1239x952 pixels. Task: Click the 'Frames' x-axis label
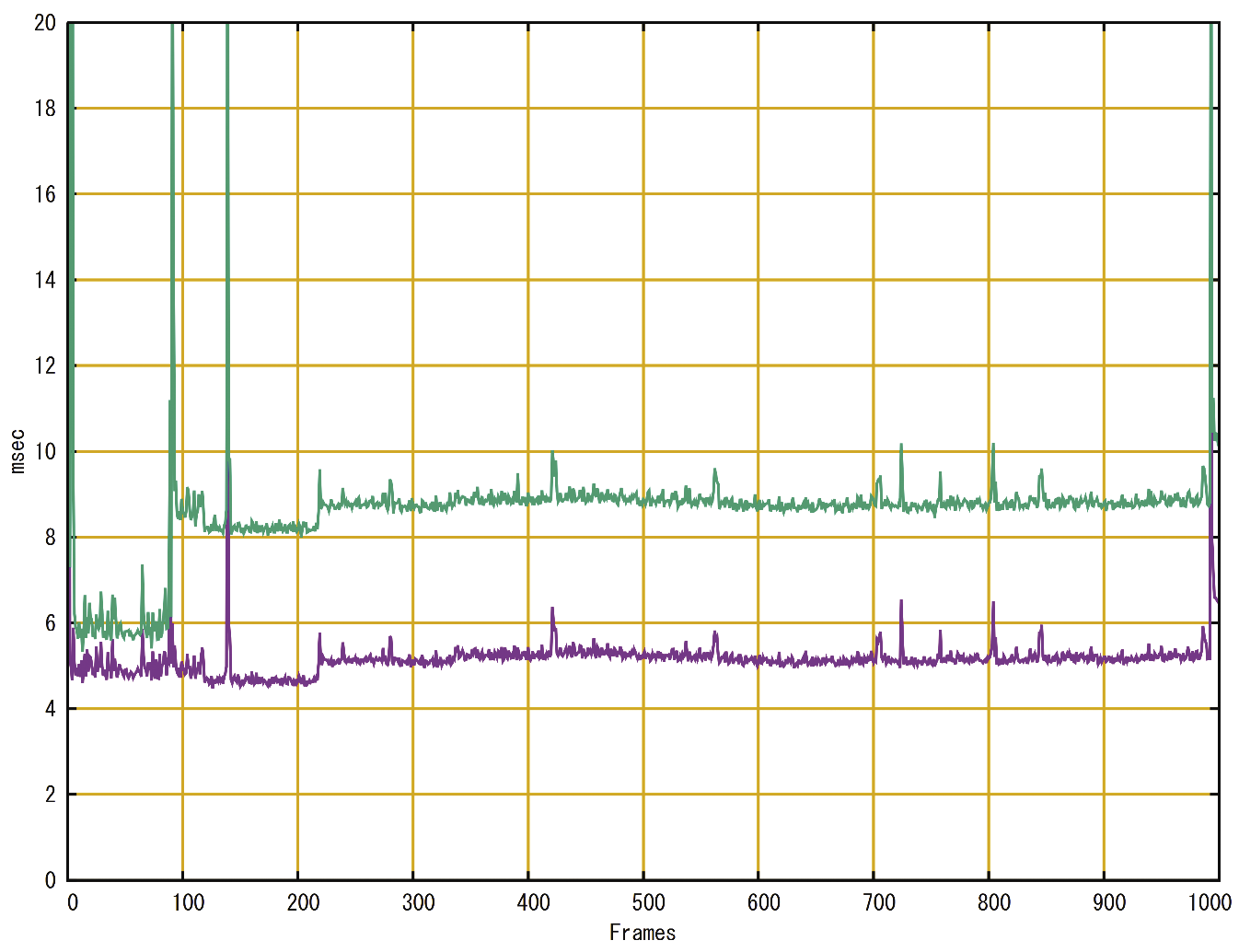point(643,933)
